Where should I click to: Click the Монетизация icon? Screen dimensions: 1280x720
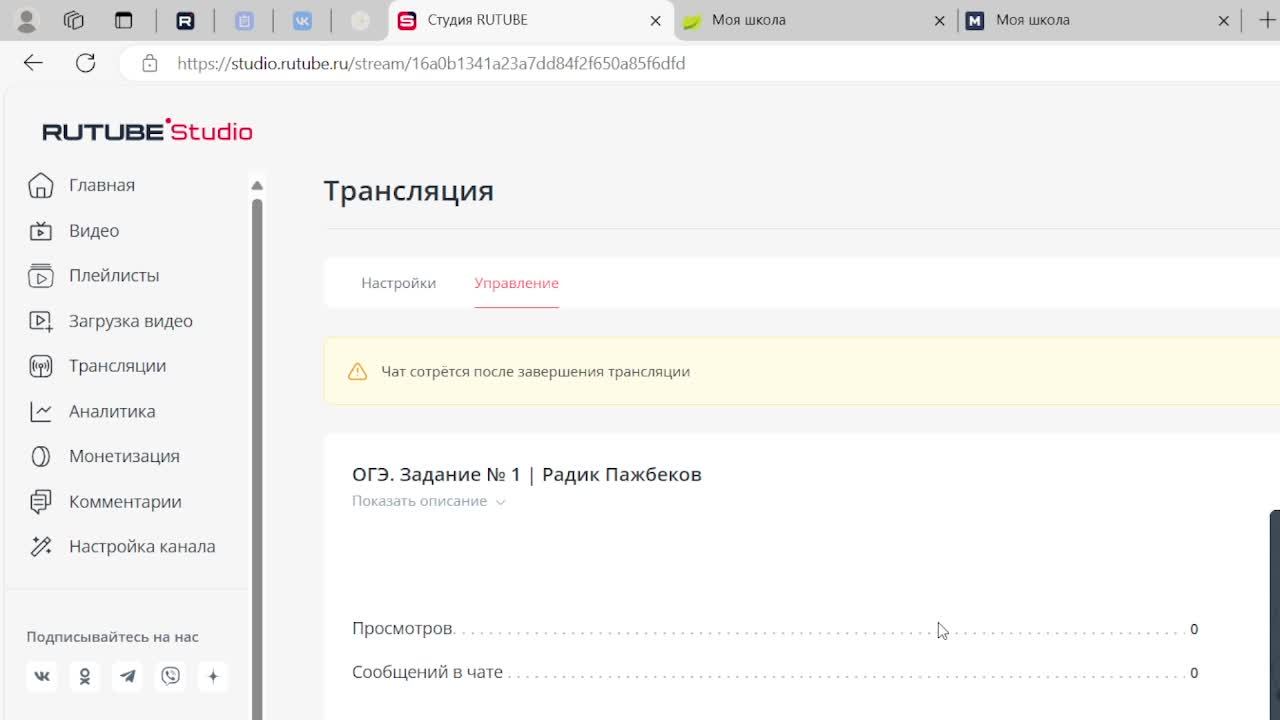pos(40,456)
